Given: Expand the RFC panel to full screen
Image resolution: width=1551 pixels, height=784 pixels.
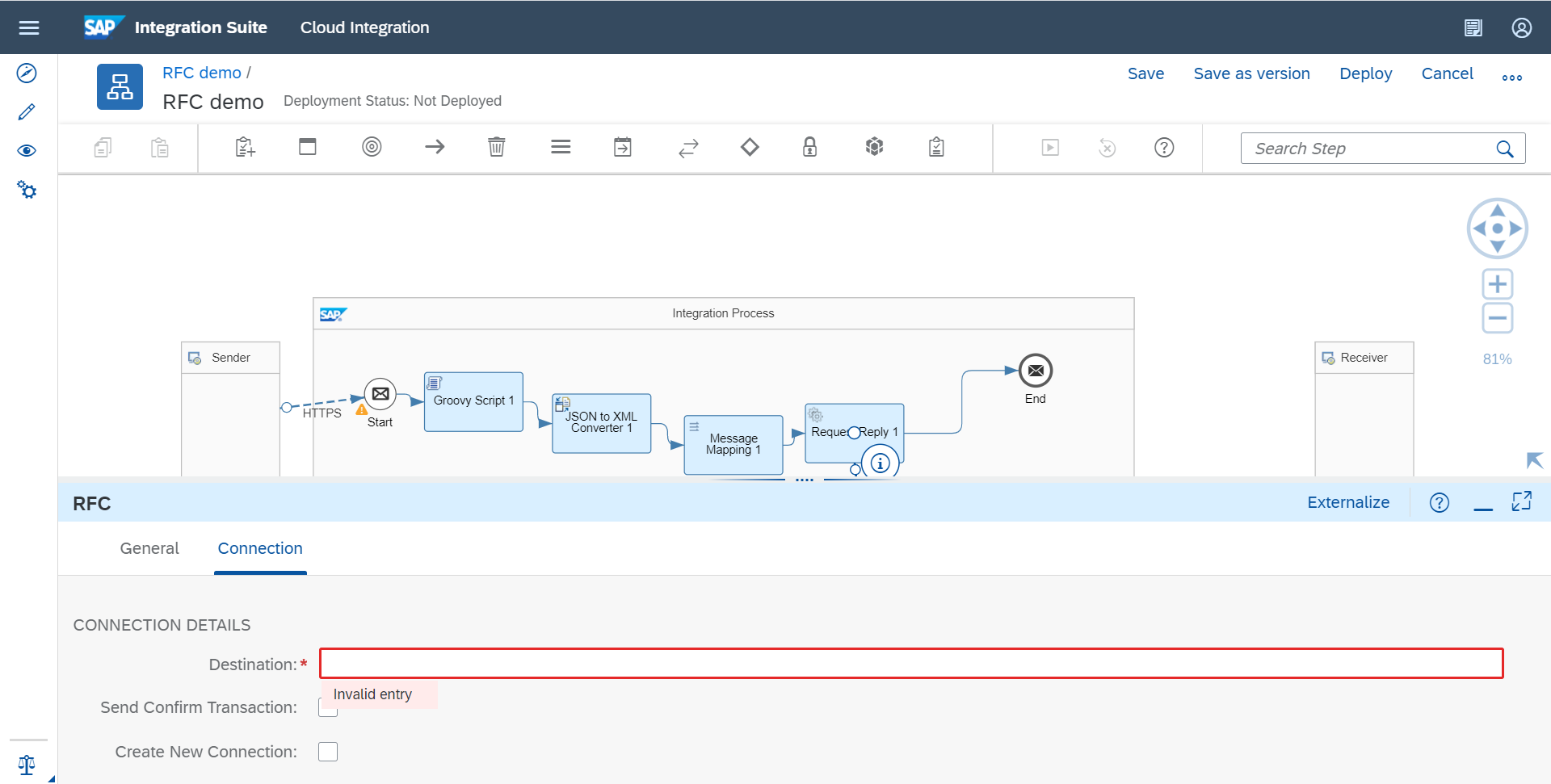Looking at the screenshot, I should pos(1522,501).
